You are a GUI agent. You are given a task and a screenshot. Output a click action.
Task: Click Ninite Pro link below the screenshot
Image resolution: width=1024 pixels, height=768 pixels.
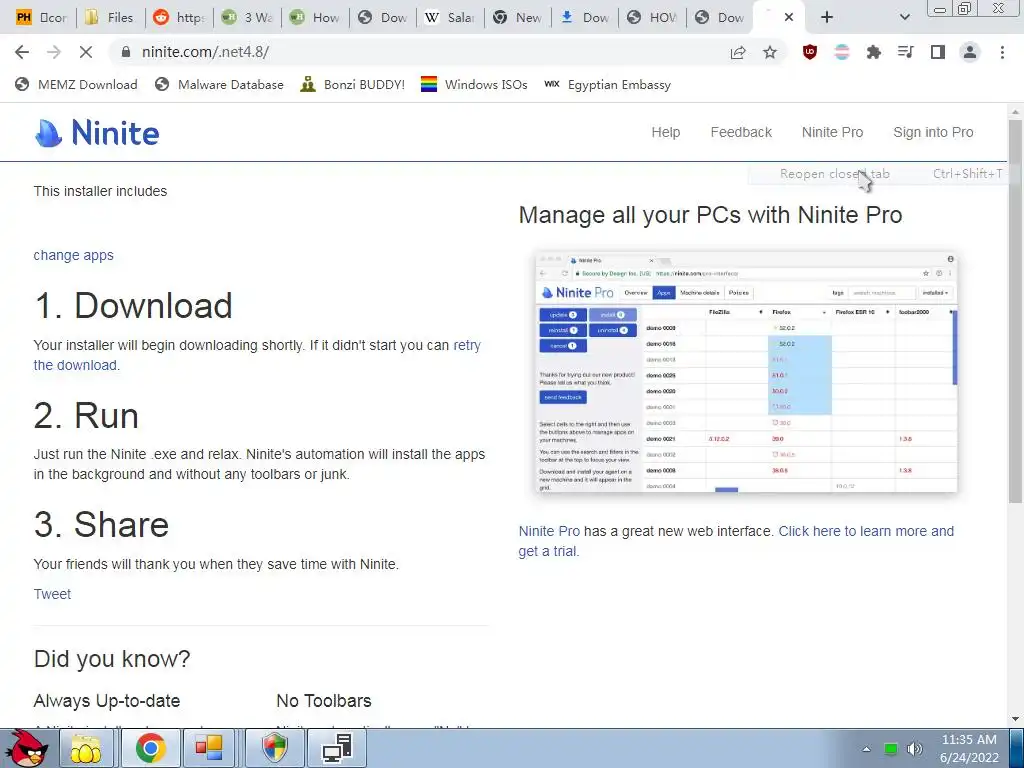[549, 532]
